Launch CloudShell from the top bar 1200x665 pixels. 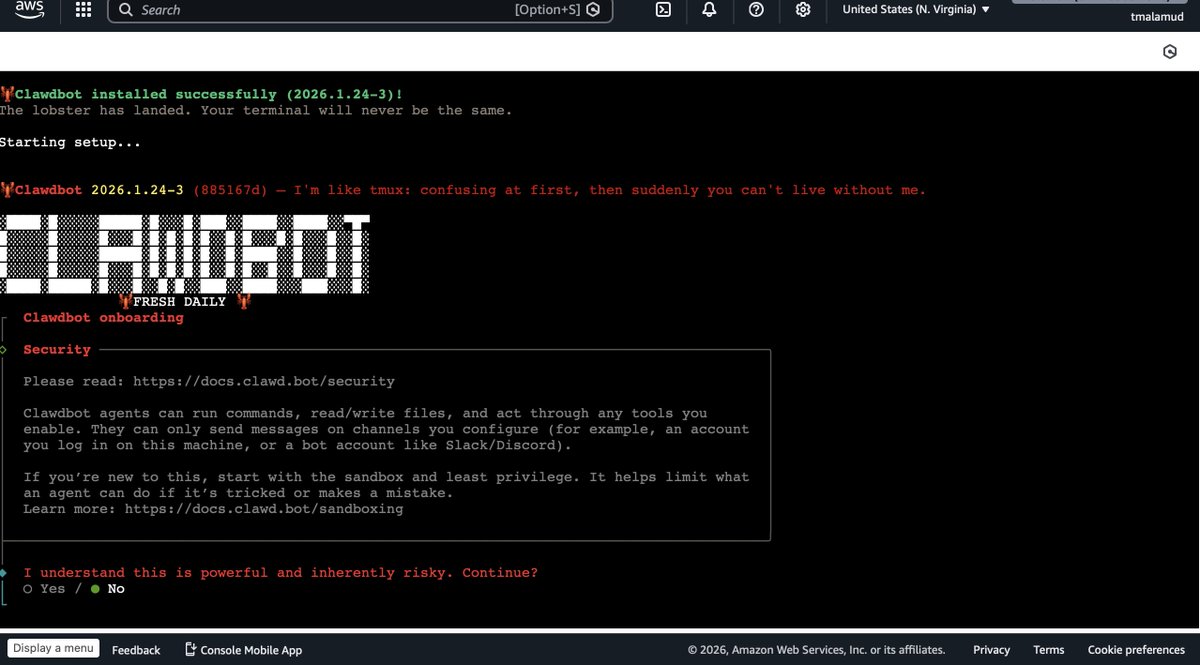tap(663, 9)
